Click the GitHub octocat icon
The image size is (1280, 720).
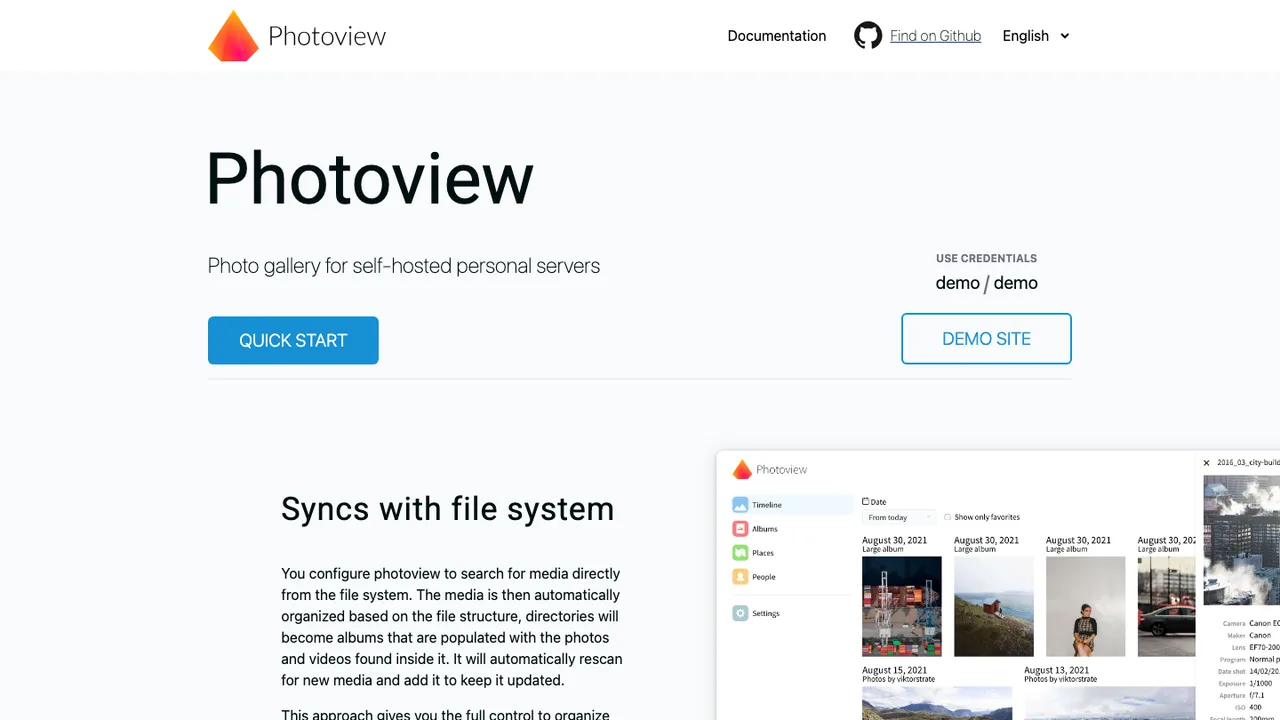(x=868, y=36)
